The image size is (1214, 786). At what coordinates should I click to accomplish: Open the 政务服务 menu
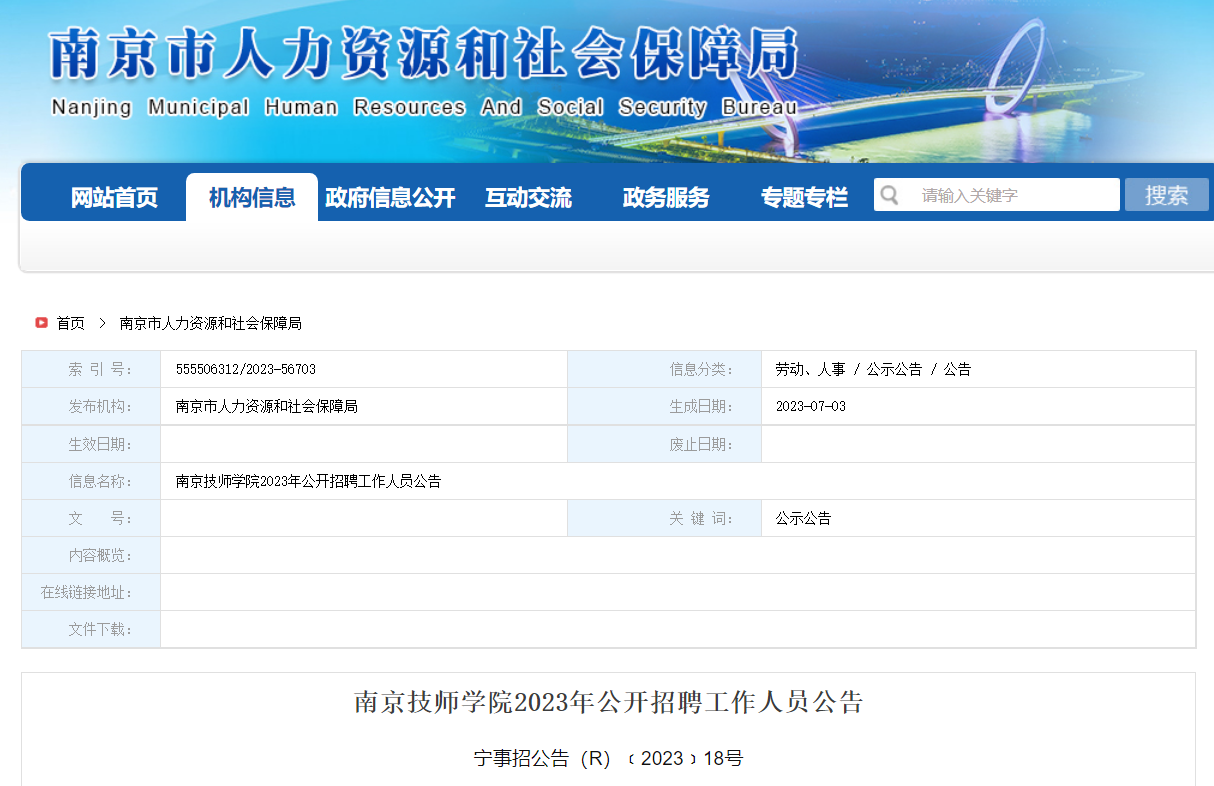click(666, 198)
